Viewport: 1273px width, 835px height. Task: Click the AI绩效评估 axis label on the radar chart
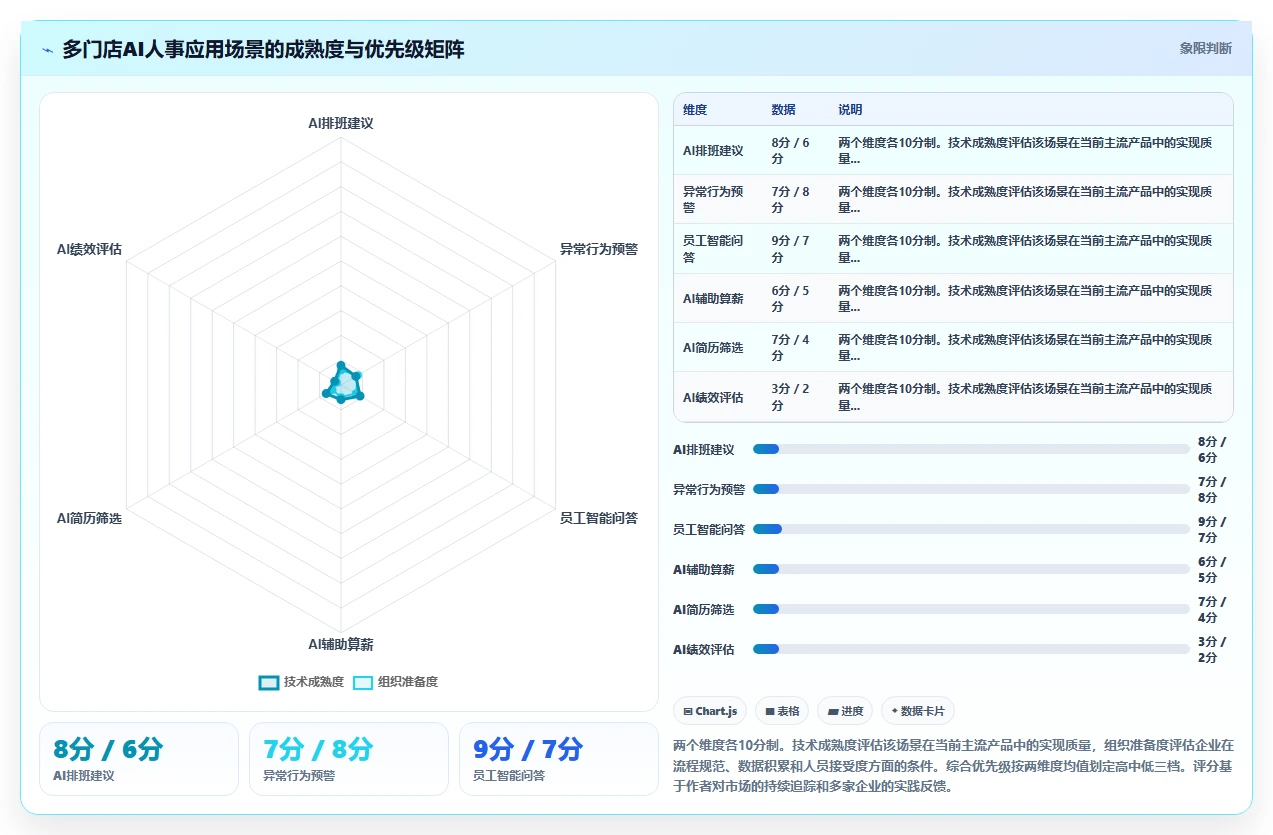(89, 249)
